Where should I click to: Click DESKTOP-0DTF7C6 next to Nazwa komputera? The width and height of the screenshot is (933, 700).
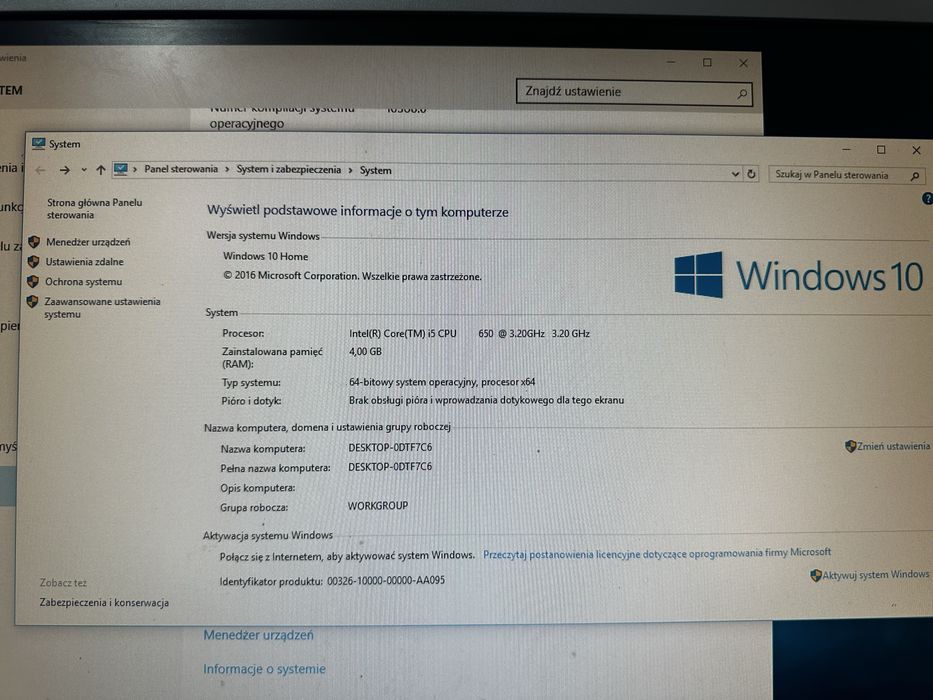click(x=390, y=447)
